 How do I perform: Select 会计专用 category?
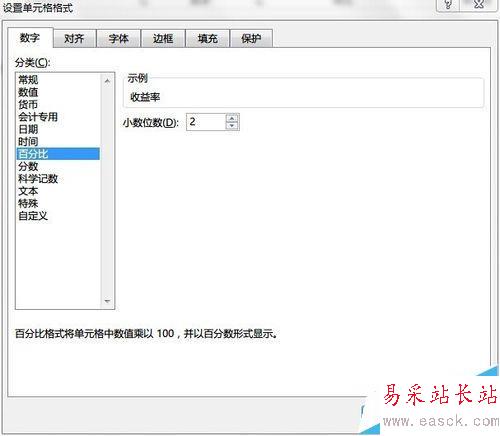[58, 117]
